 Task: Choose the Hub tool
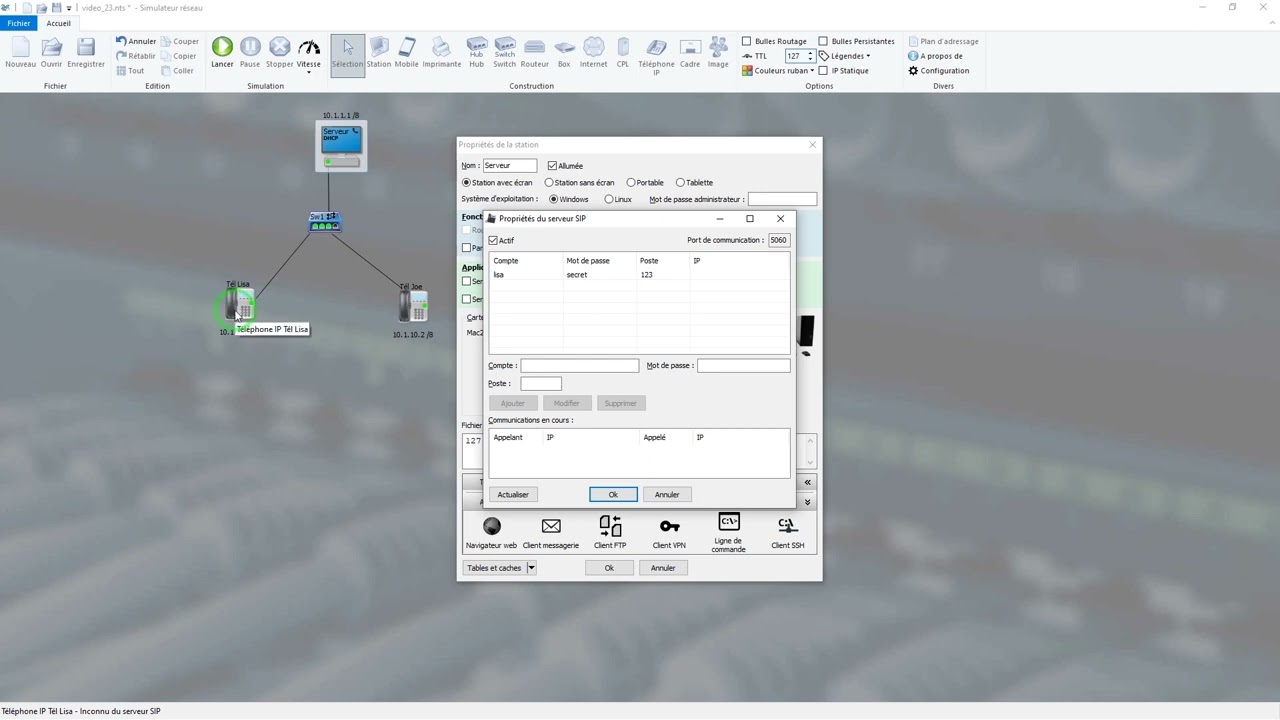point(477,47)
